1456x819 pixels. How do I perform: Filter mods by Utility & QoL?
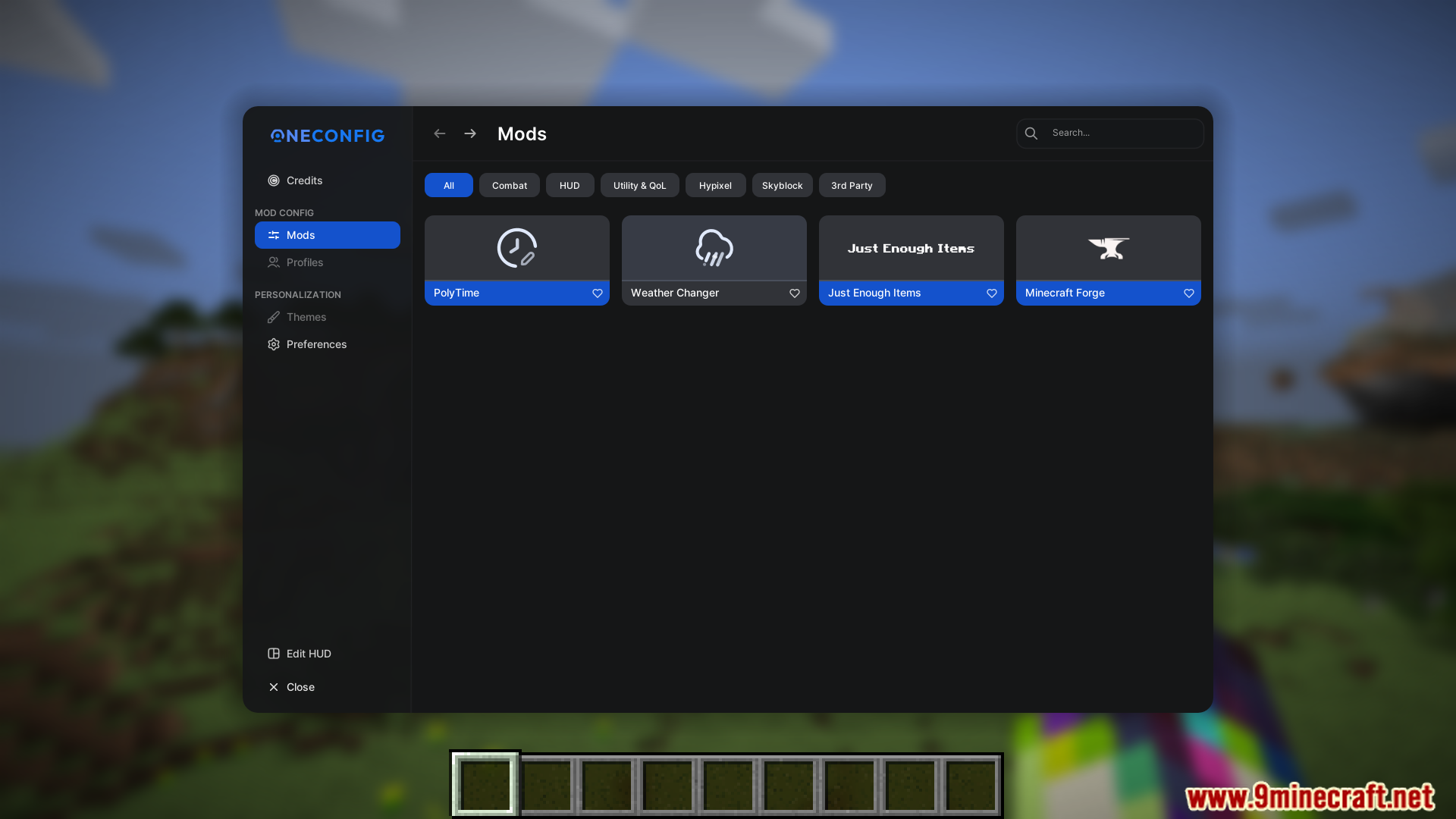click(640, 185)
